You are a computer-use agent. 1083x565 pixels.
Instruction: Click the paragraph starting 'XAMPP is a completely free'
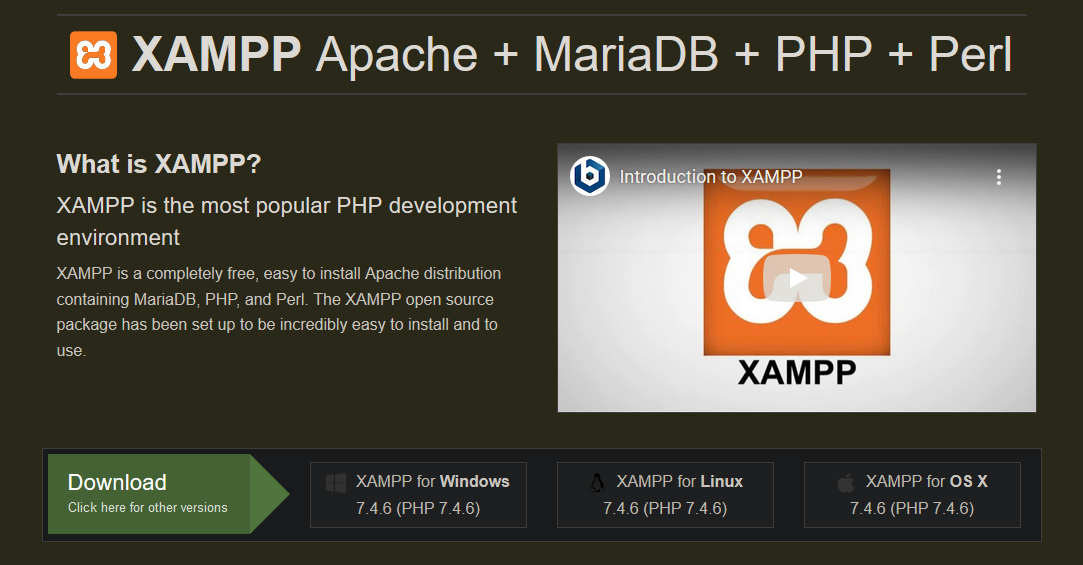tap(279, 312)
